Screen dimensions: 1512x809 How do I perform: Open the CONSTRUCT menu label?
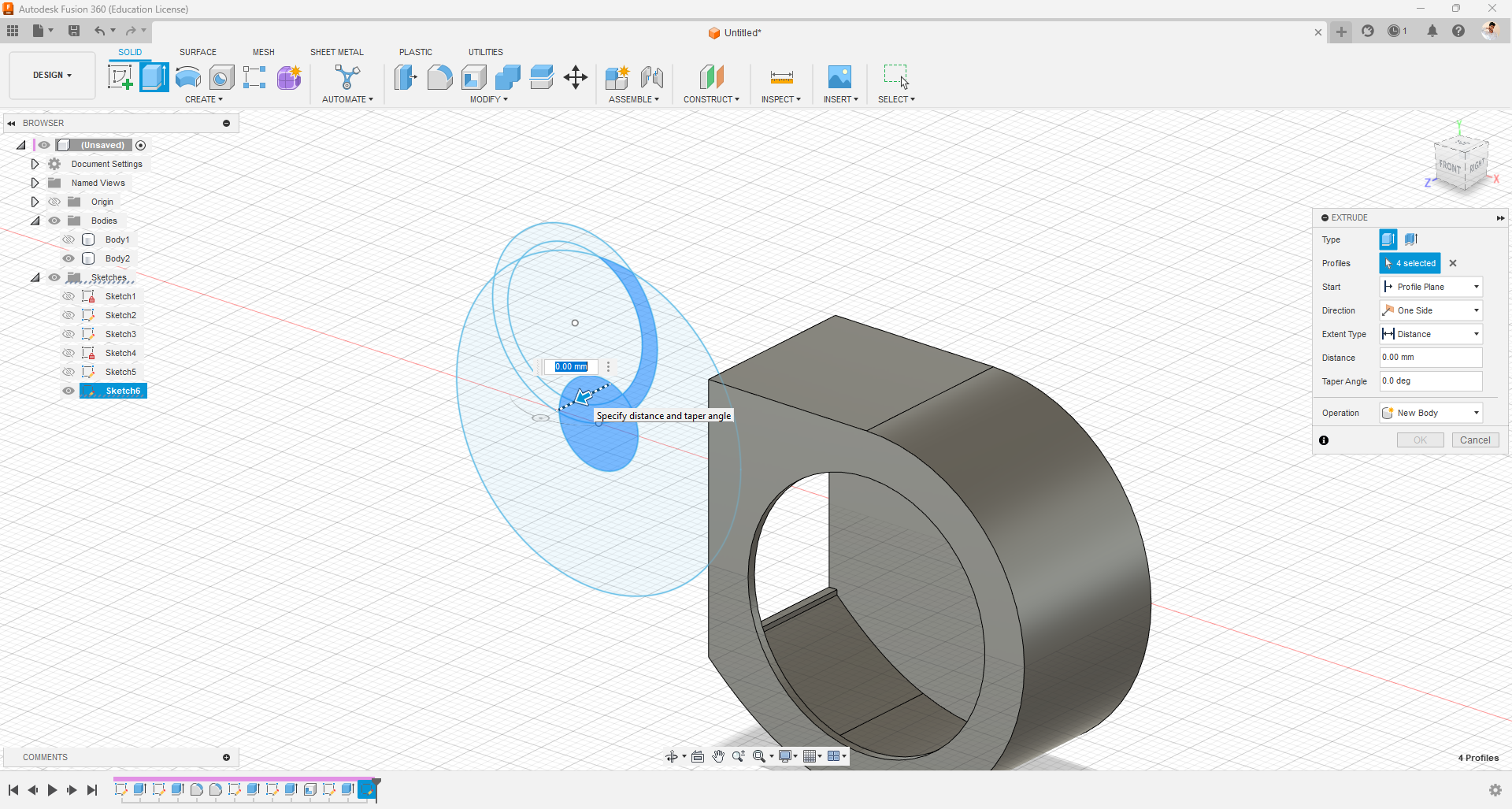click(x=711, y=99)
